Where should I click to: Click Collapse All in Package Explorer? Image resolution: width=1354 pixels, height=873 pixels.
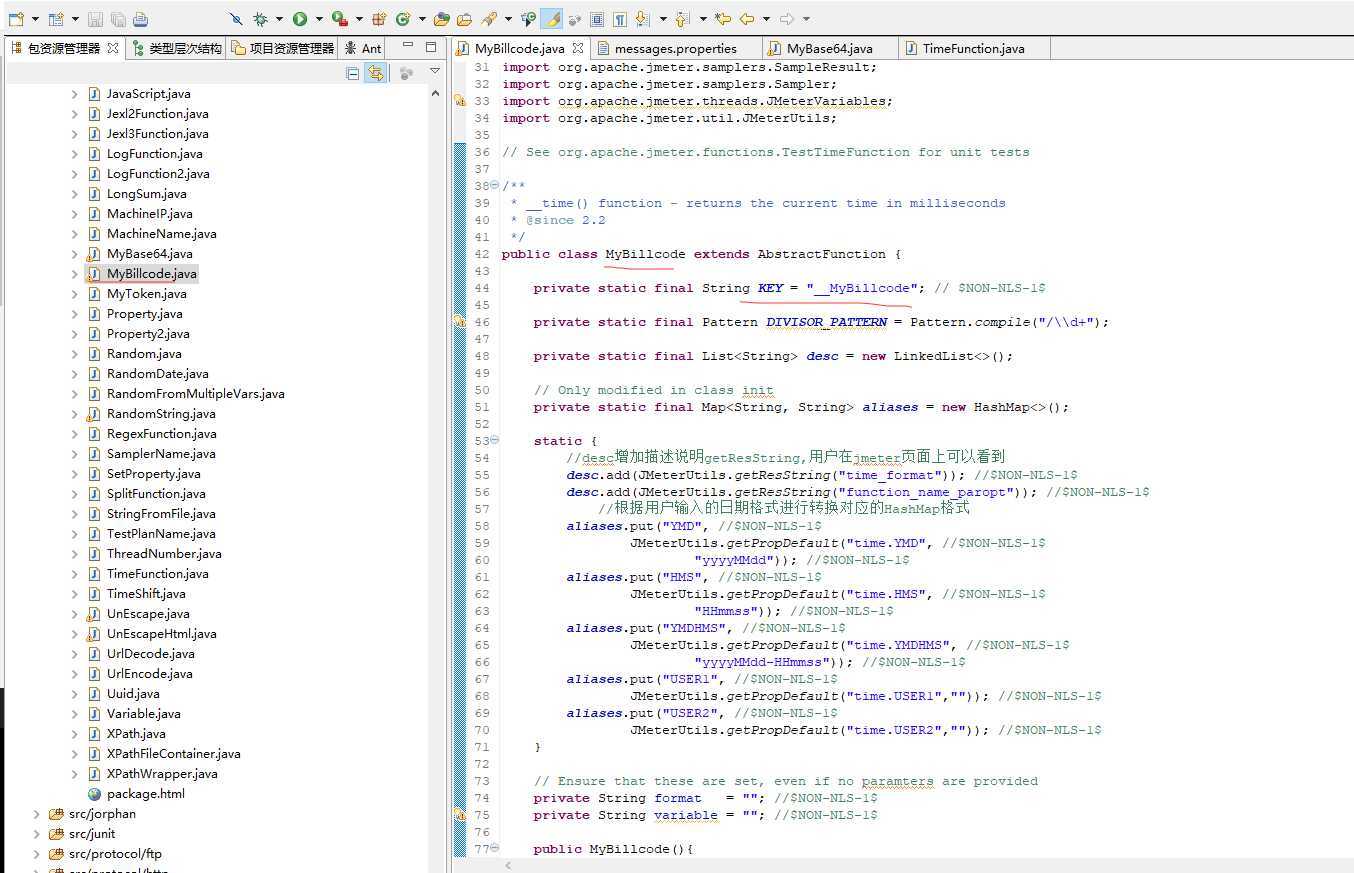point(352,73)
